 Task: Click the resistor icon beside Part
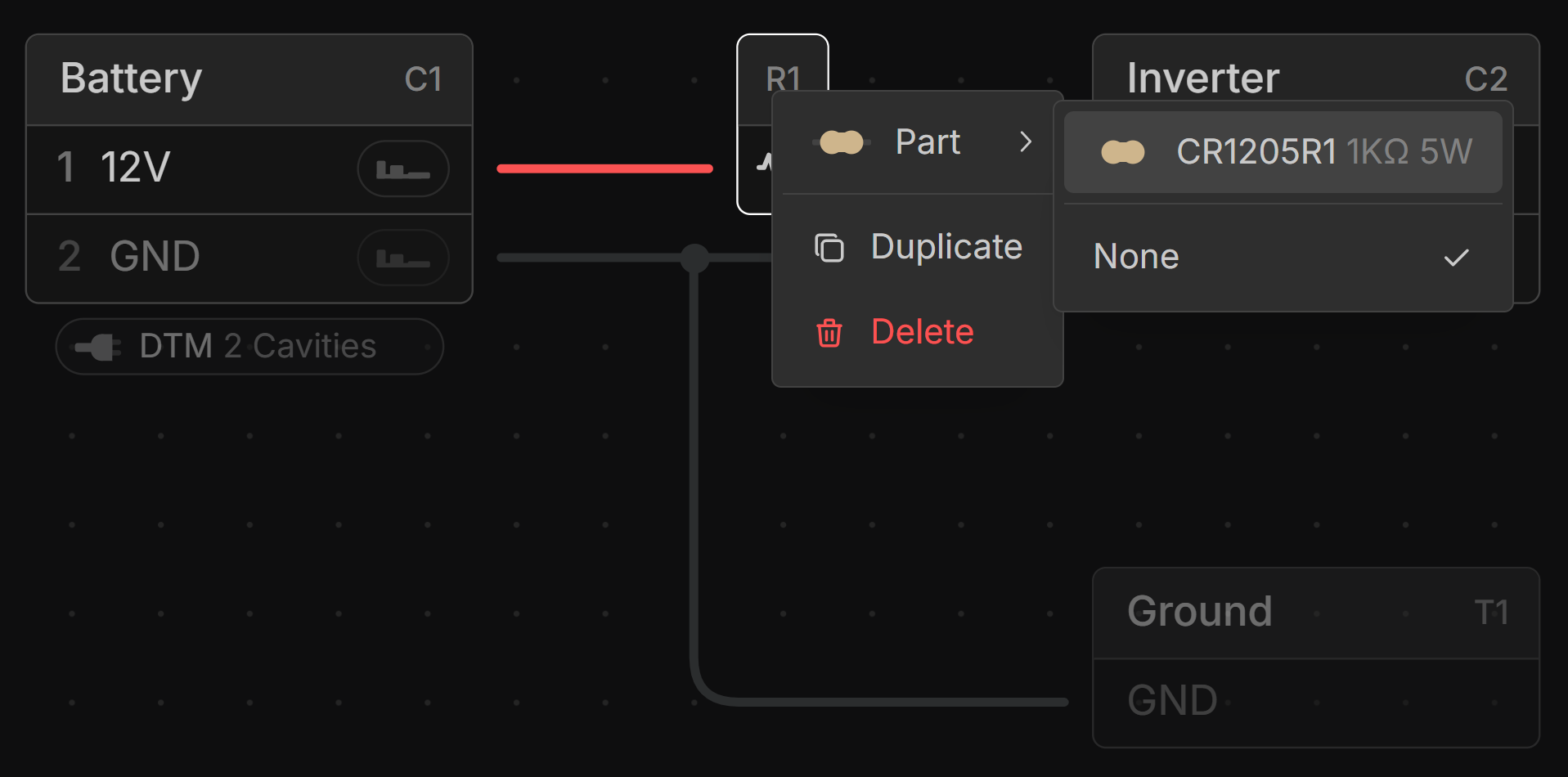click(842, 142)
